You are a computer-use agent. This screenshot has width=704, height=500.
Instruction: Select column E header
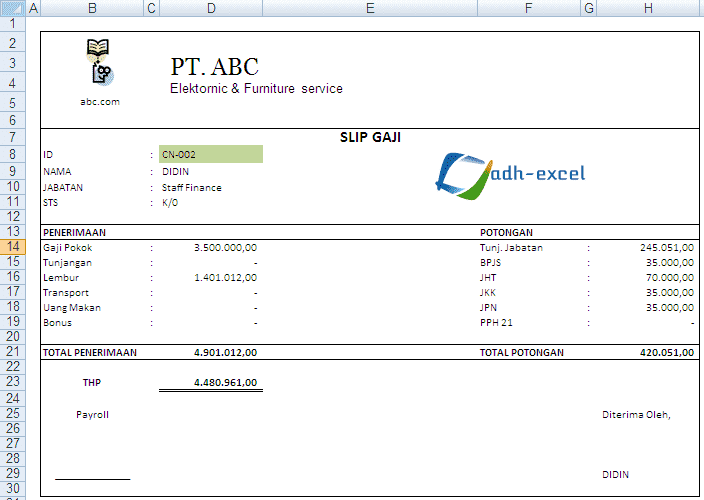370,8
